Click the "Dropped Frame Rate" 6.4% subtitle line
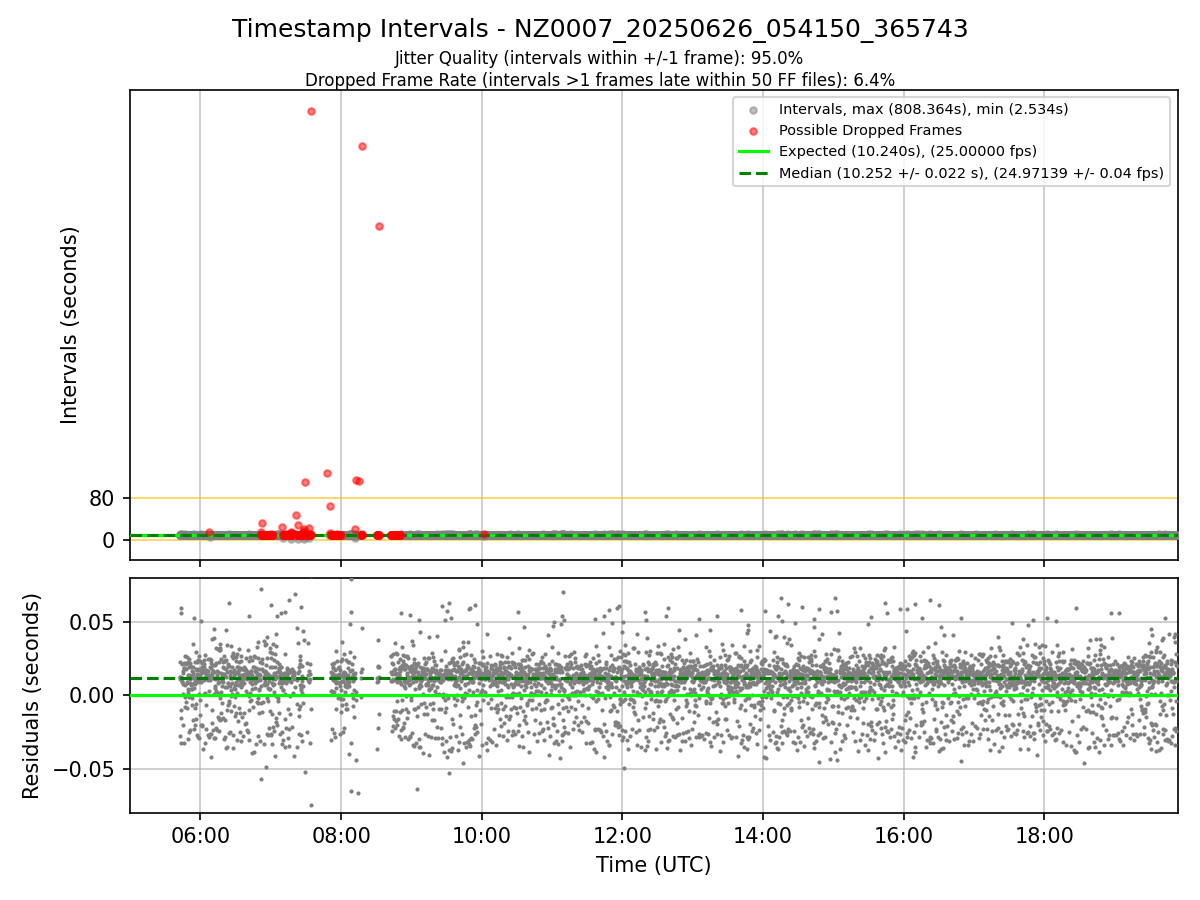This screenshot has height=900, width=1200. [x=600, y=79]
